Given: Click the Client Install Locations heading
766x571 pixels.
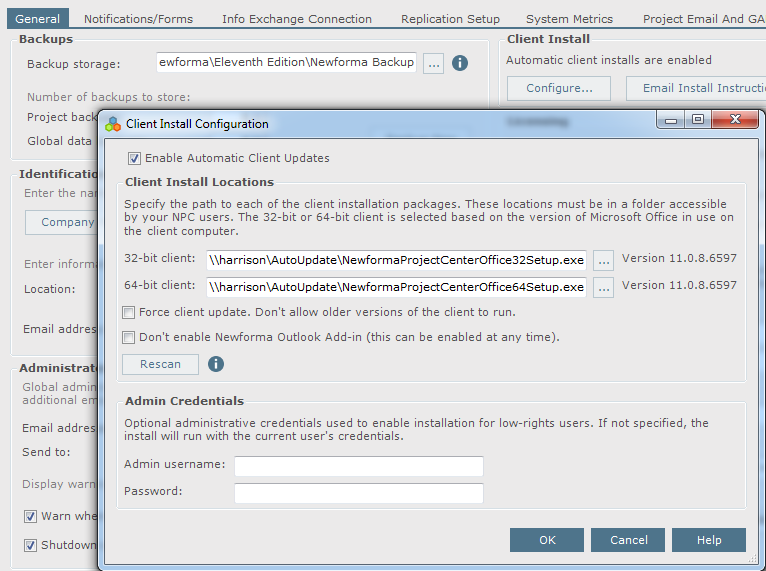Looking at the screenshot, I should 199,182.
